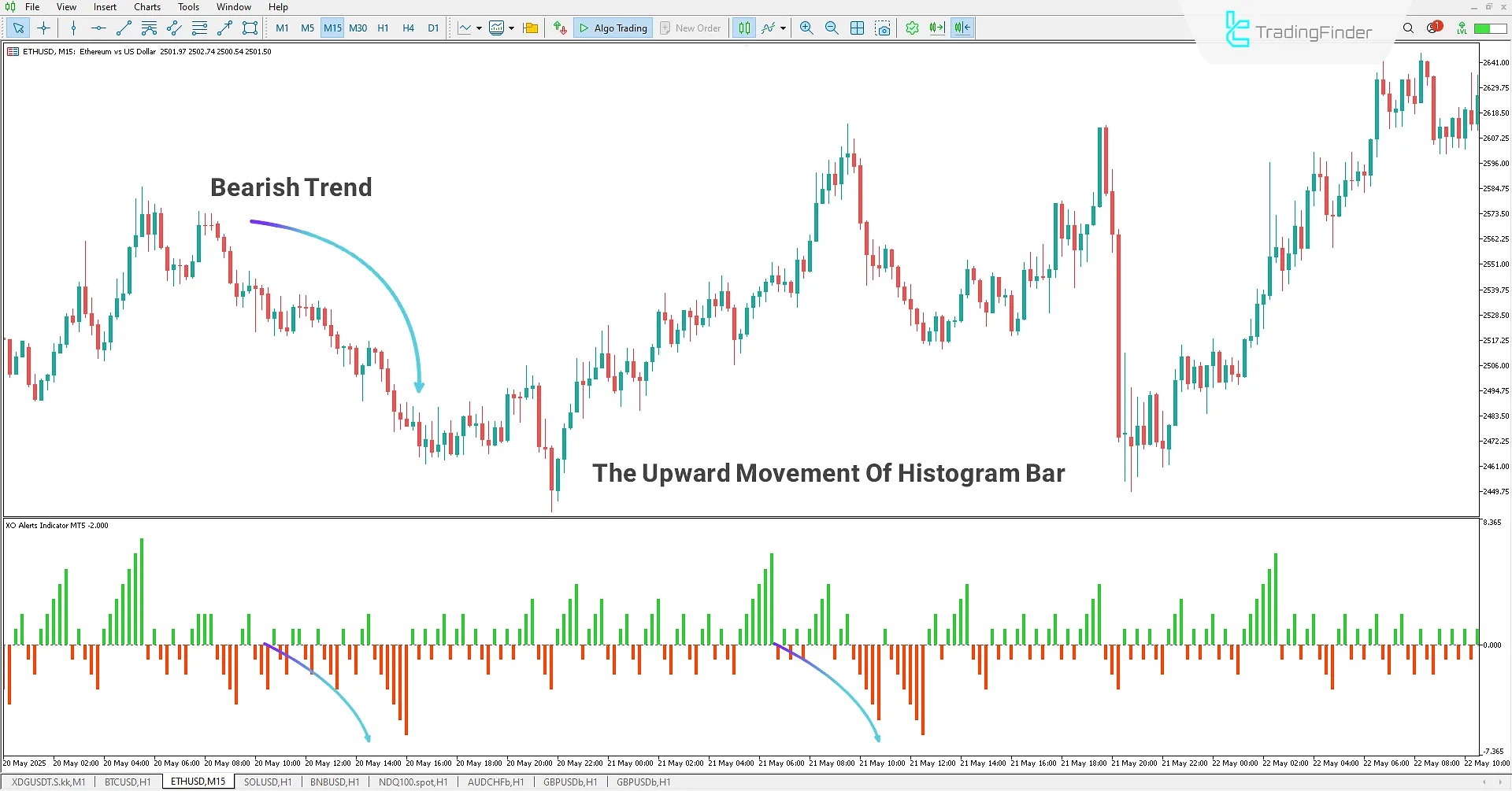Open the Tile Windows icon
Screen dimensions: 1512x791
coord(857,28)
